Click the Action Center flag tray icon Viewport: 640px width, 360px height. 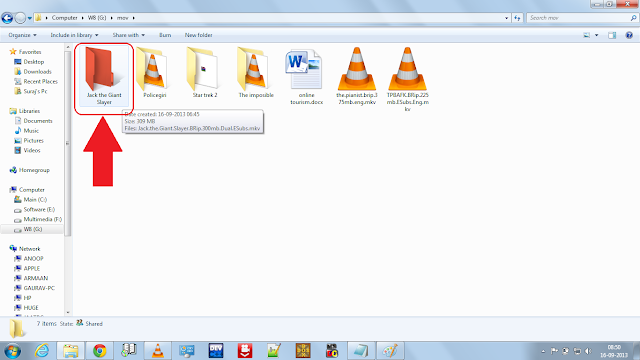[554, 351]
